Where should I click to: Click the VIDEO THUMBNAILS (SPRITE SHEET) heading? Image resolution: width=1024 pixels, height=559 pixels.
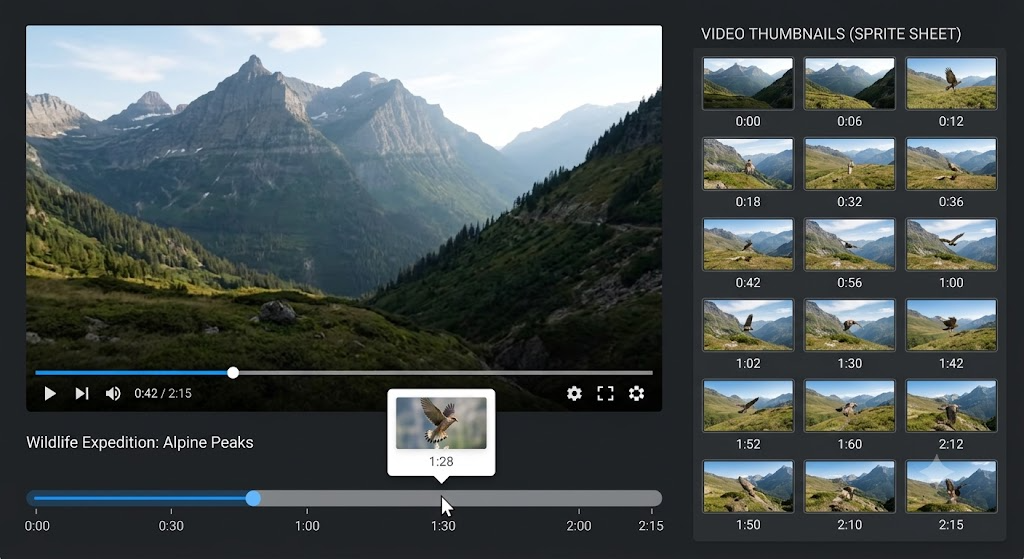(x=831, y=34)
